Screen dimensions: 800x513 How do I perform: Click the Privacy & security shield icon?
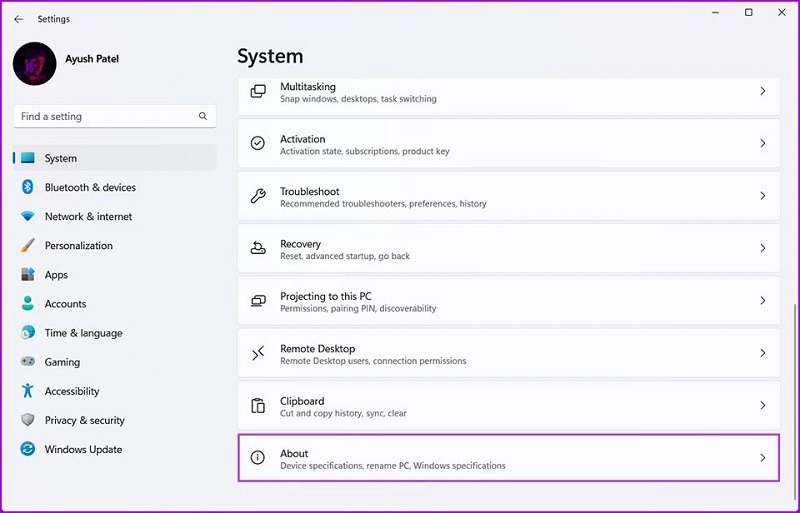pos(27,421)
